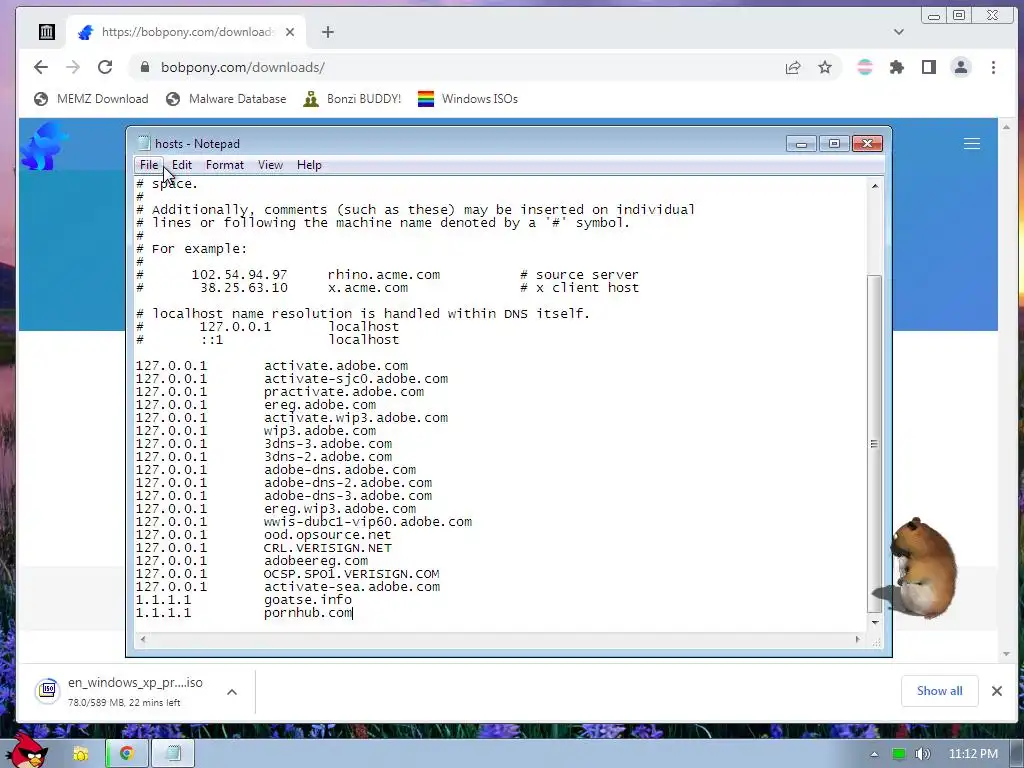Expand the tab search chevron
1024x768 pixels.
tap(899, 31)
